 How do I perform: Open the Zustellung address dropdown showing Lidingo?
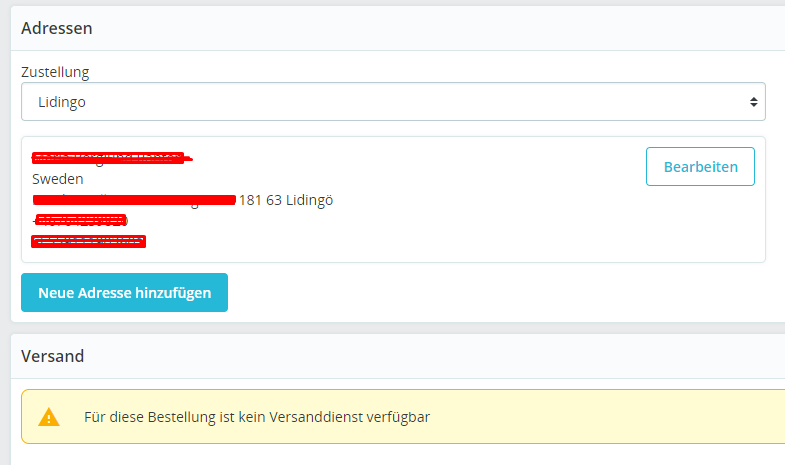tap(393, 102)
